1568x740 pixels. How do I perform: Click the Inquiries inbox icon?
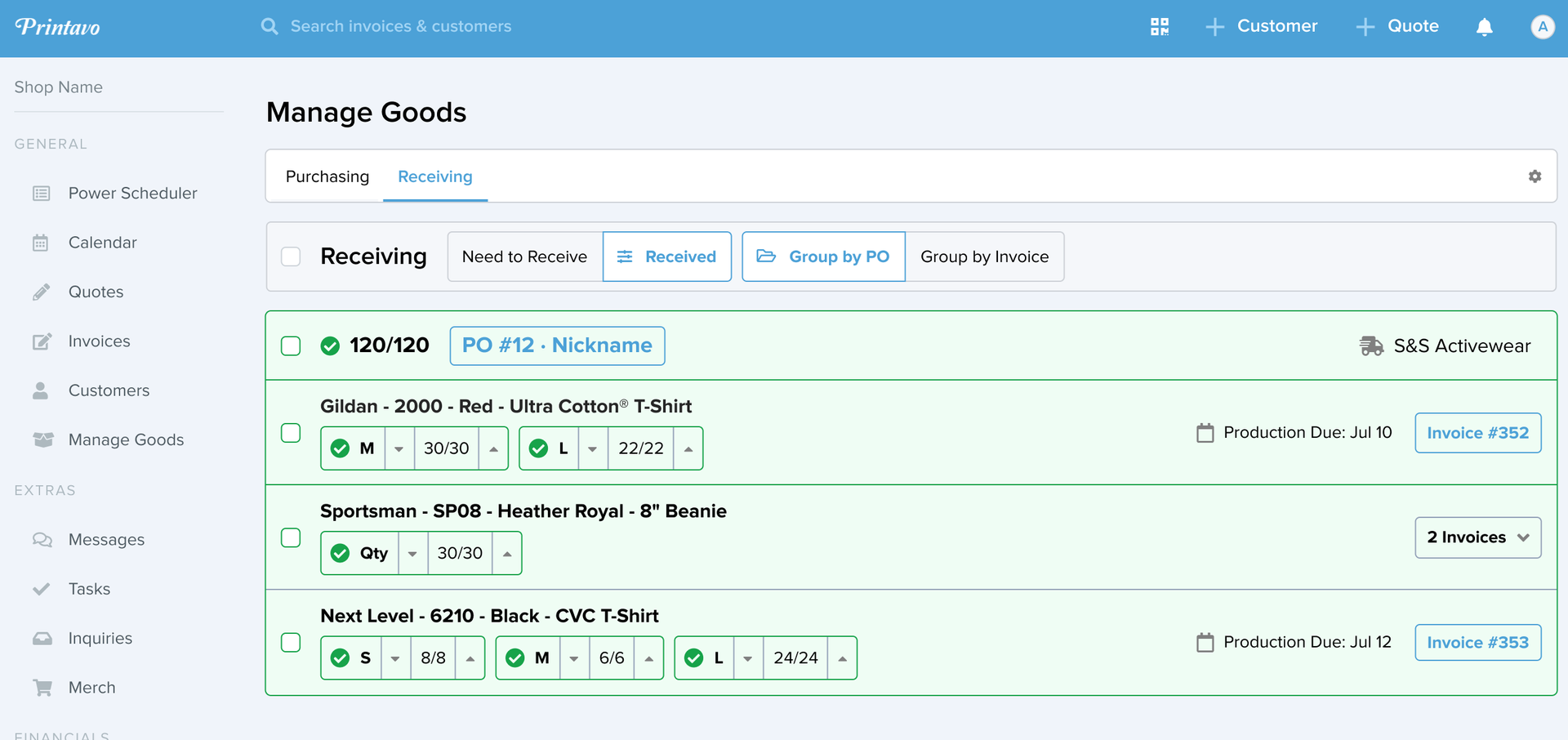tap(42, 638)
